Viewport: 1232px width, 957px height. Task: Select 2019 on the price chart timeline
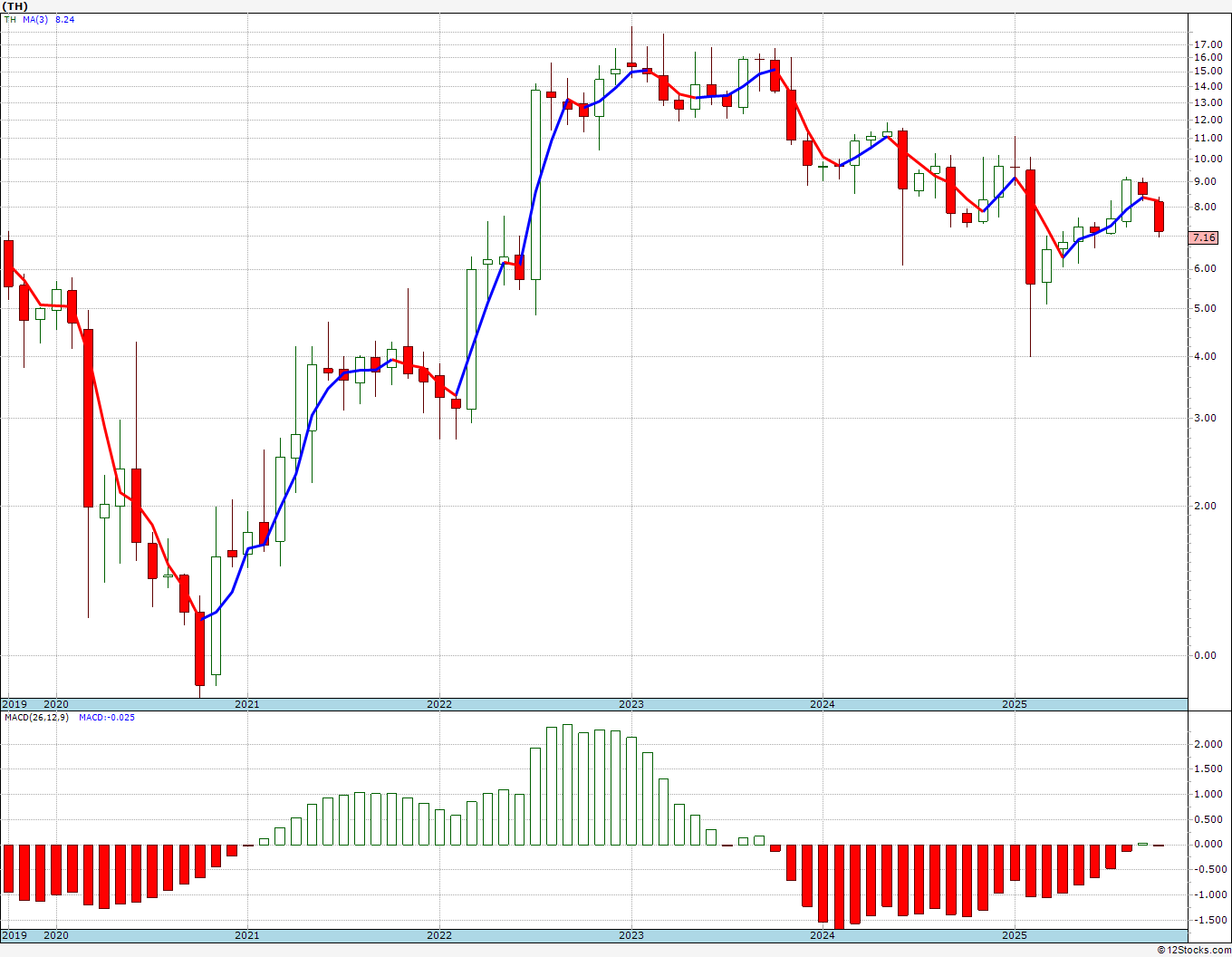pyautogui.click(x=14, y=704)
